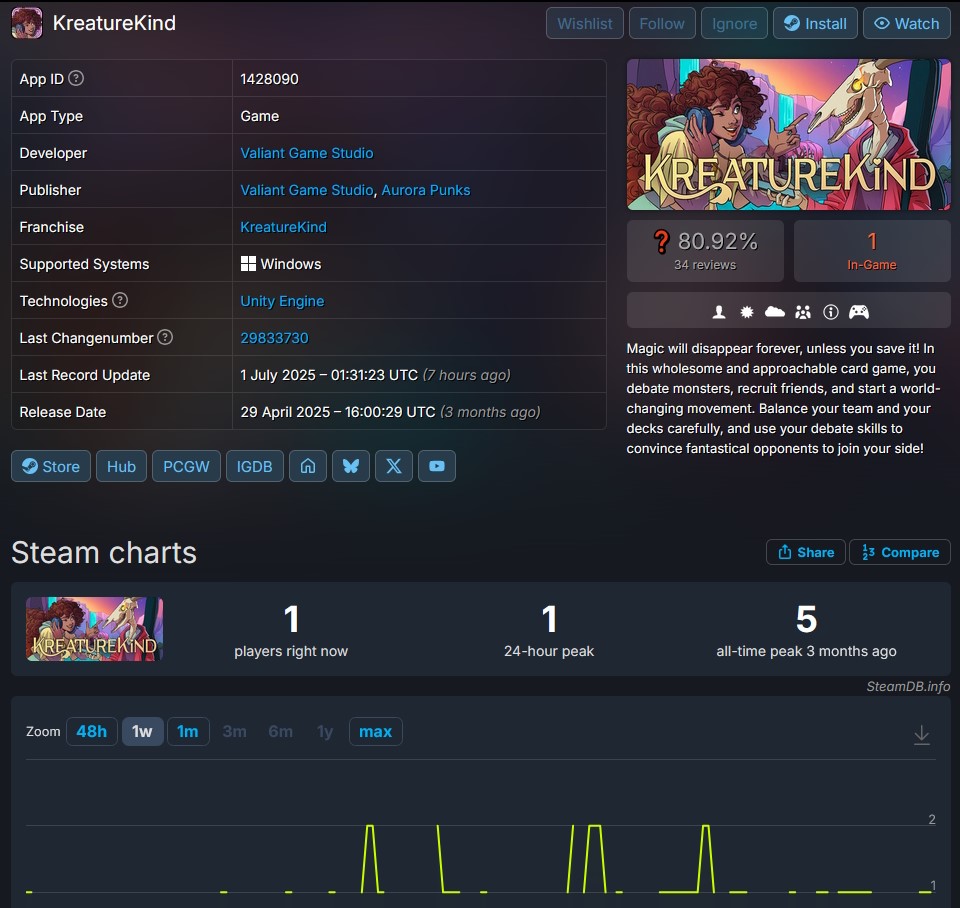Set chart zoom to 1y
The height and width of the screenshot is (908, 960).
pyautogui.click(x=325, y=731)
